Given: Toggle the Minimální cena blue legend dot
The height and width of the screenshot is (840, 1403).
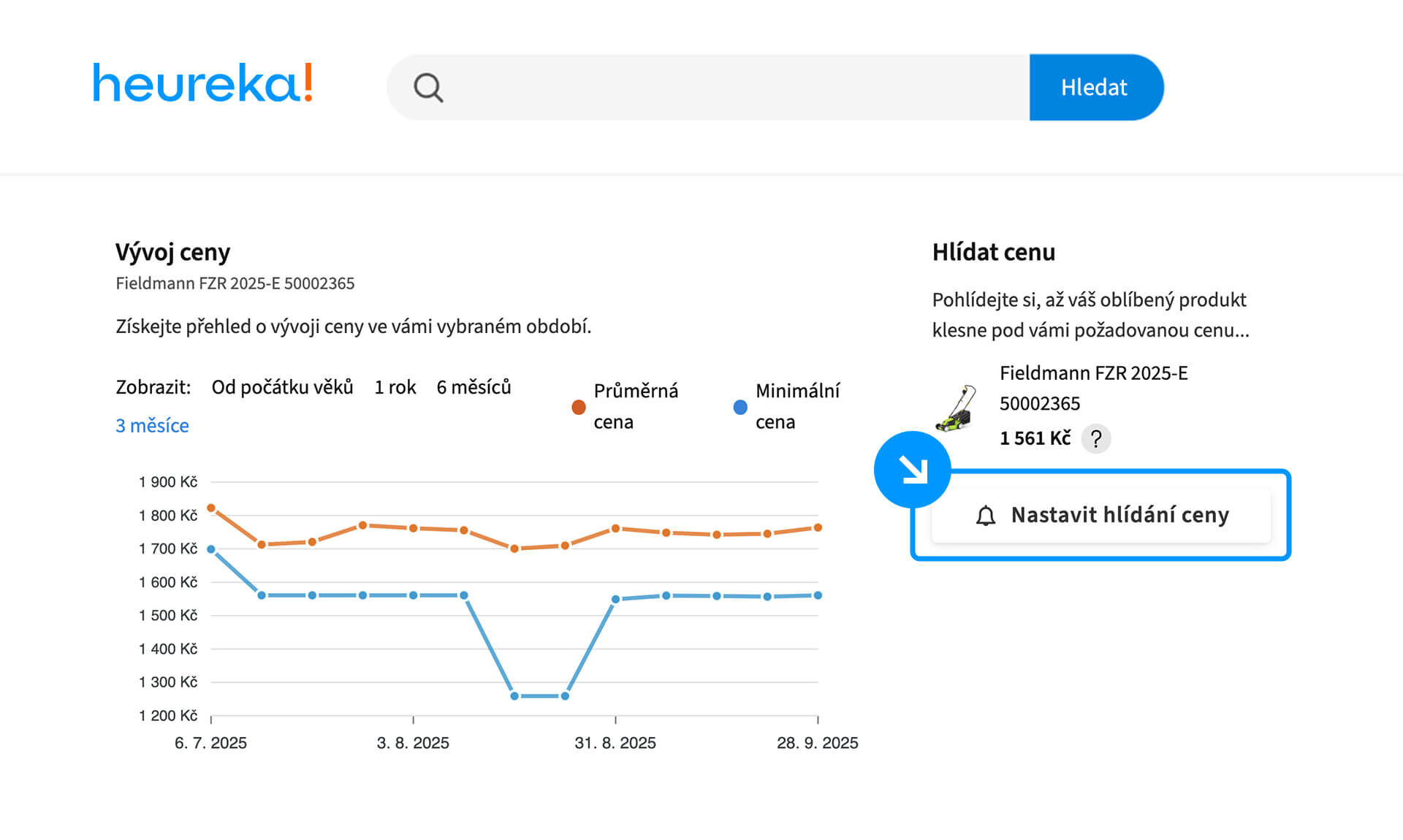Looking at the screenshot, I should 740,407.
